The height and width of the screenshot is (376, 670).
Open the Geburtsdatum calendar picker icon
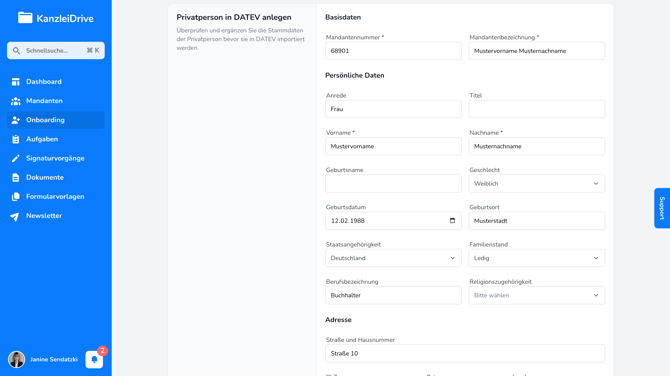453,220
